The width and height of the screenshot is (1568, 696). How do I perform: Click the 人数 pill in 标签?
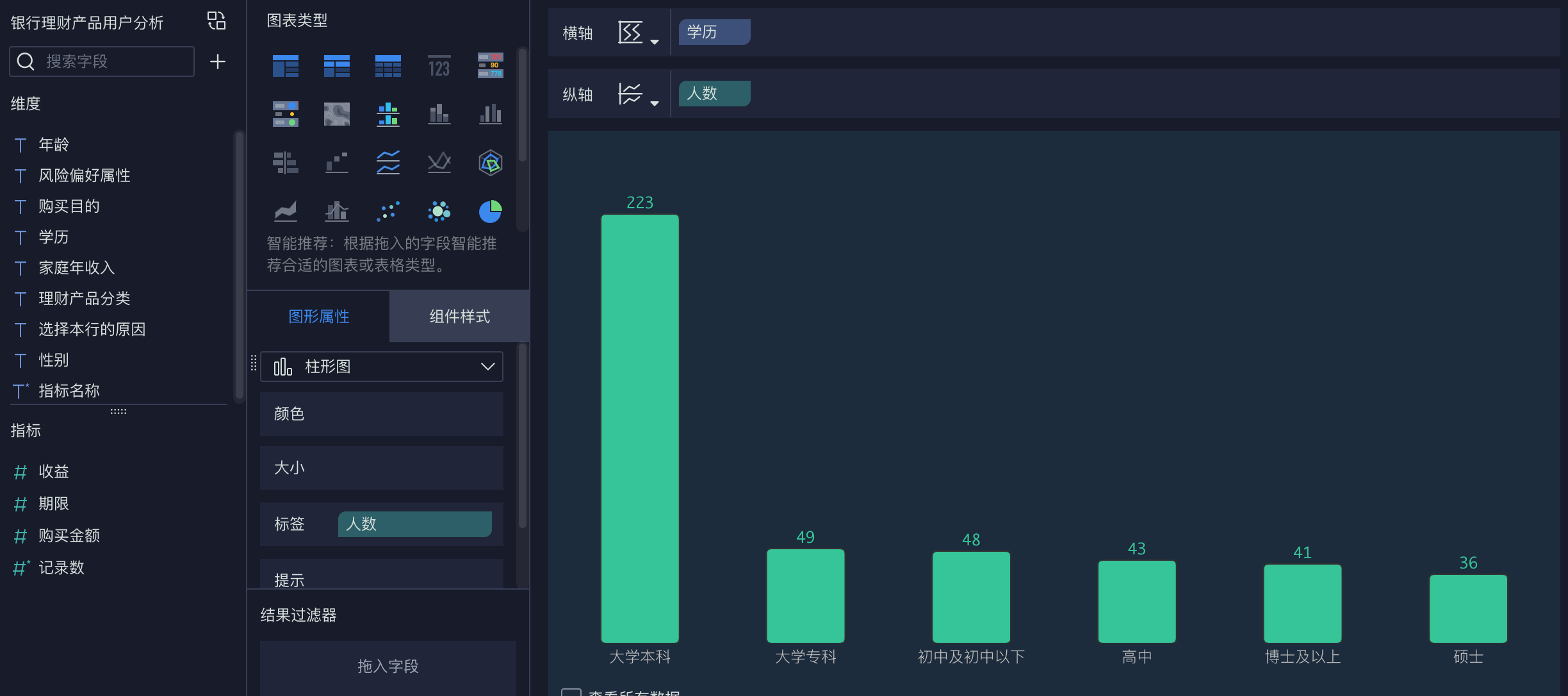point(414,524)
